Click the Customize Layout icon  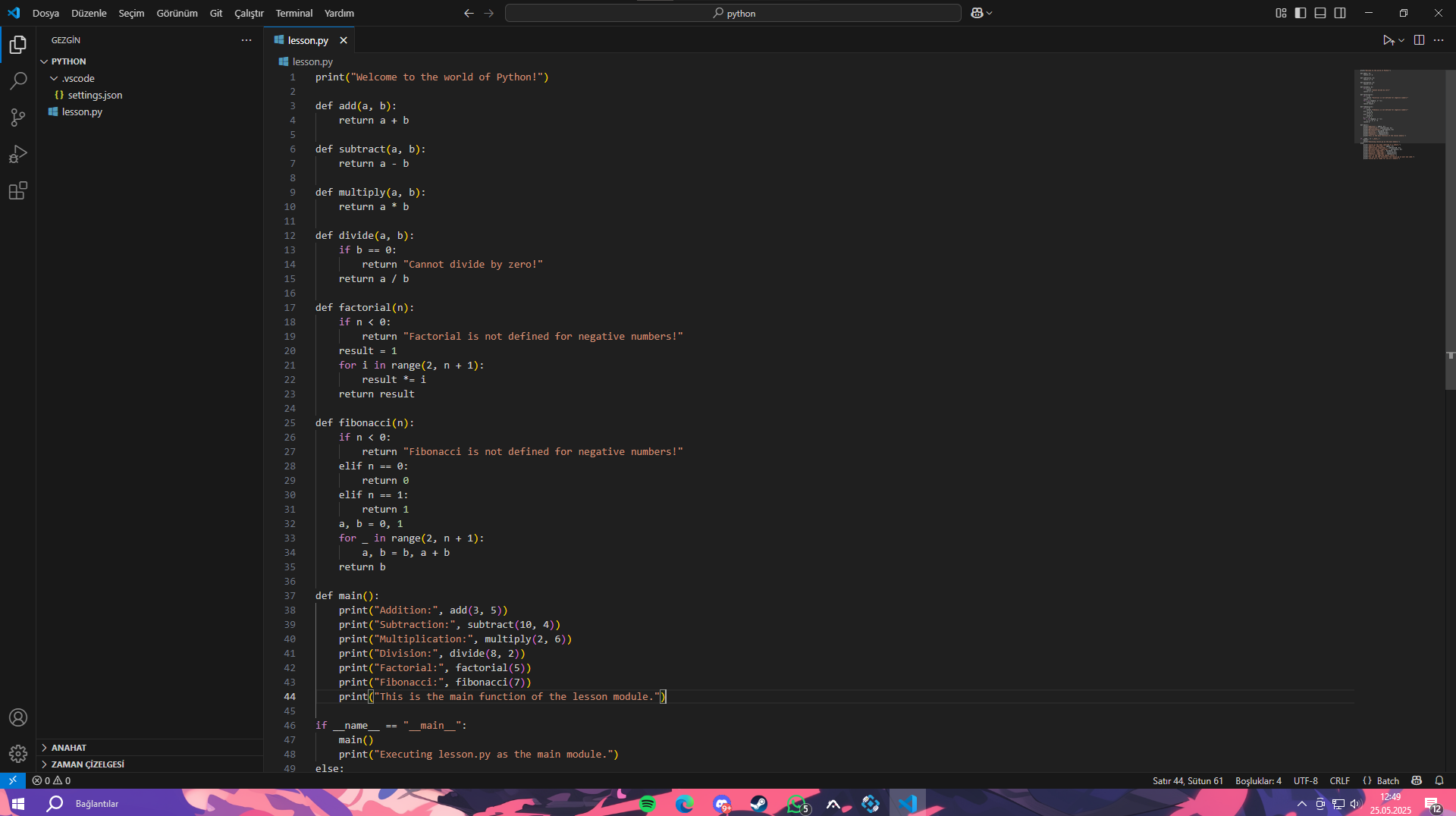(1281, 13)
